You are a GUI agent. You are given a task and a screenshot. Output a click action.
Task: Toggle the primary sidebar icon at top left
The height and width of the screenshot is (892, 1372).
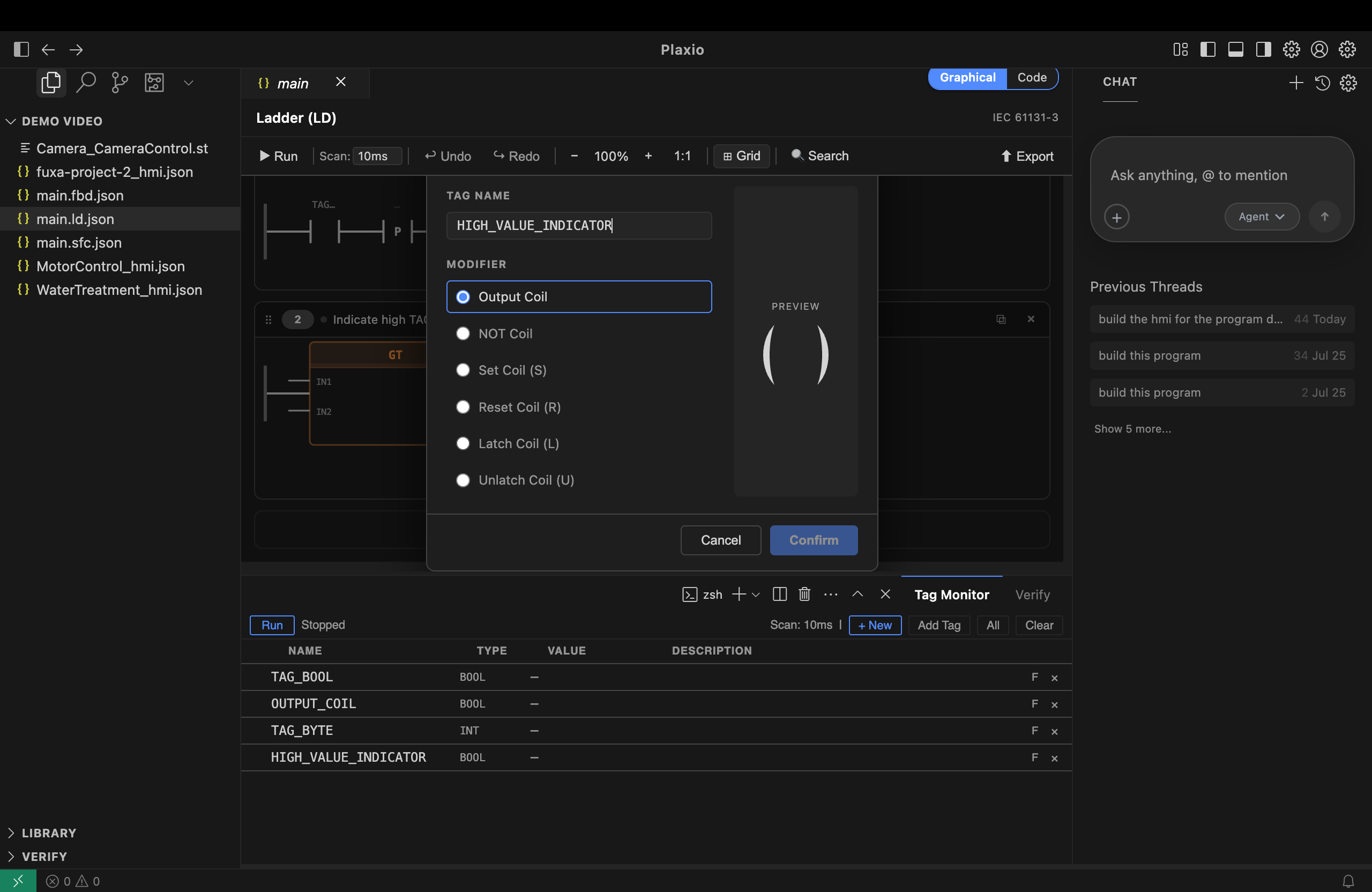click(21, 50)
